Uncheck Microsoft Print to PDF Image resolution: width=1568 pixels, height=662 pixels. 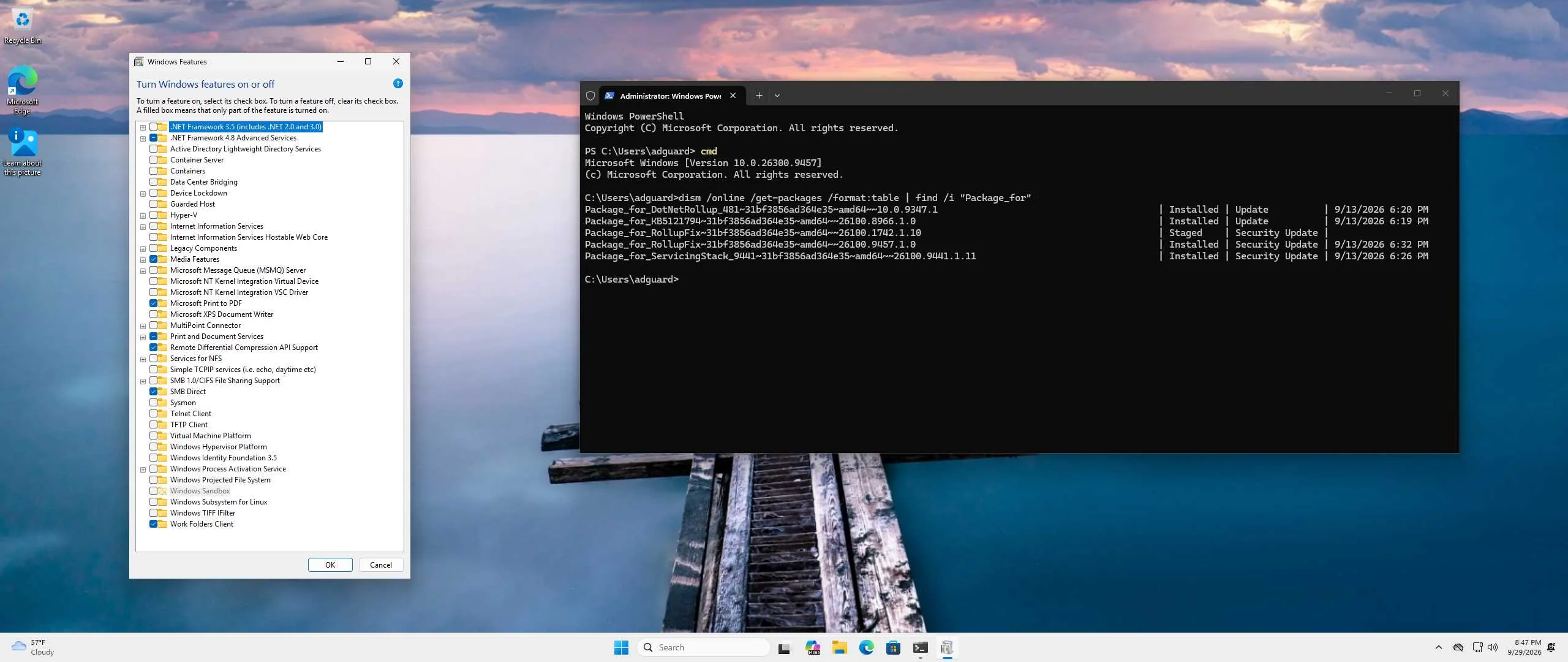(x=154, y=303)
